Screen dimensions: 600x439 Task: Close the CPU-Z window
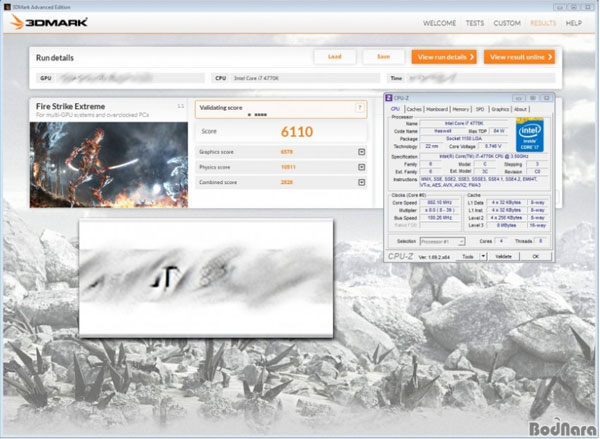(547, 98)
